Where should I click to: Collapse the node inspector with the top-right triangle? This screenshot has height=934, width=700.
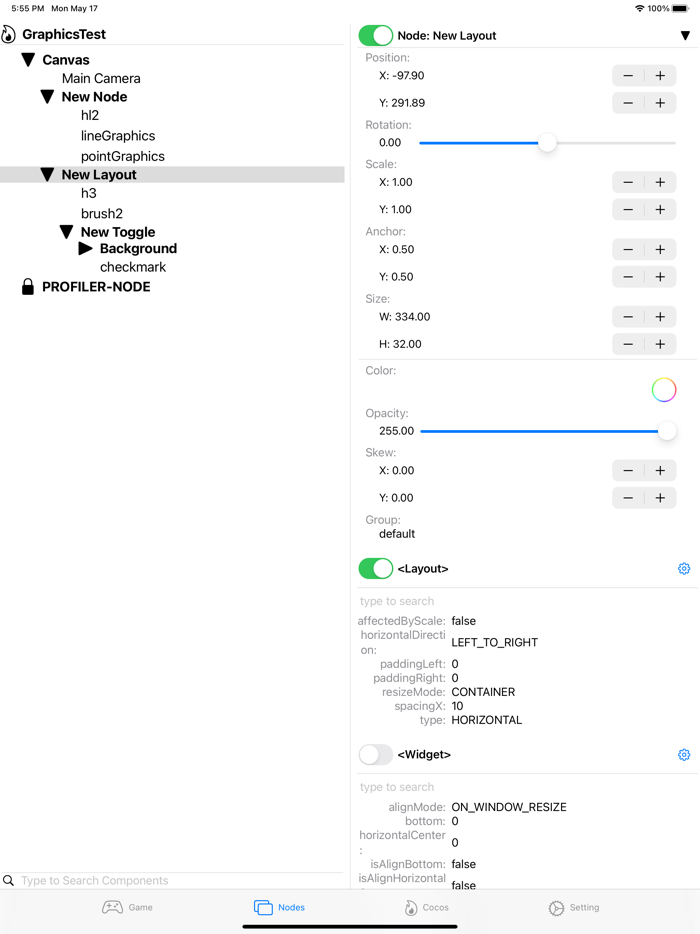click(x=685, y=36)
